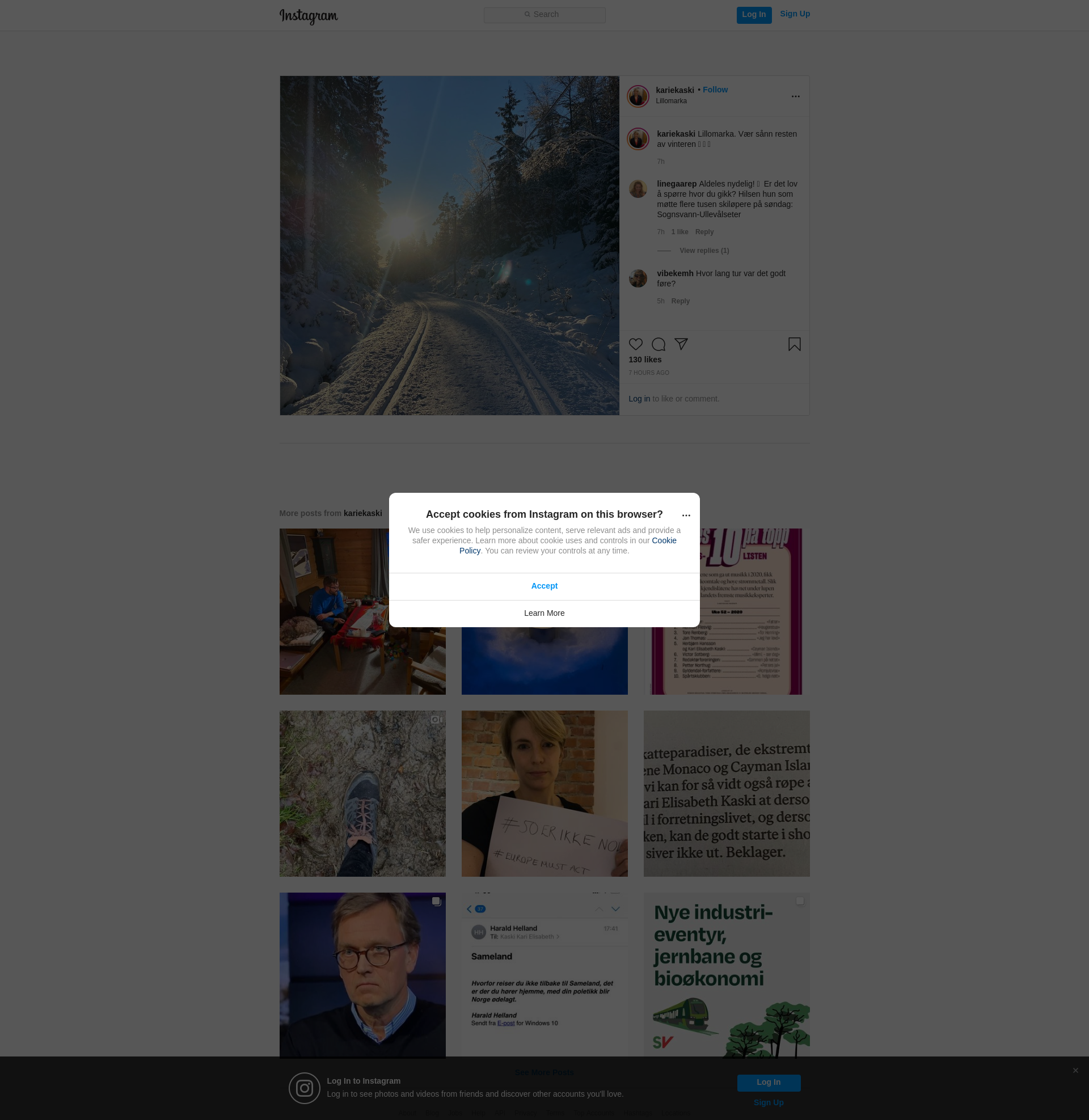Viewport: 1089px width, 1120px height.
Task: Click See More Posts link
Action: click(x=544, y=1072)
